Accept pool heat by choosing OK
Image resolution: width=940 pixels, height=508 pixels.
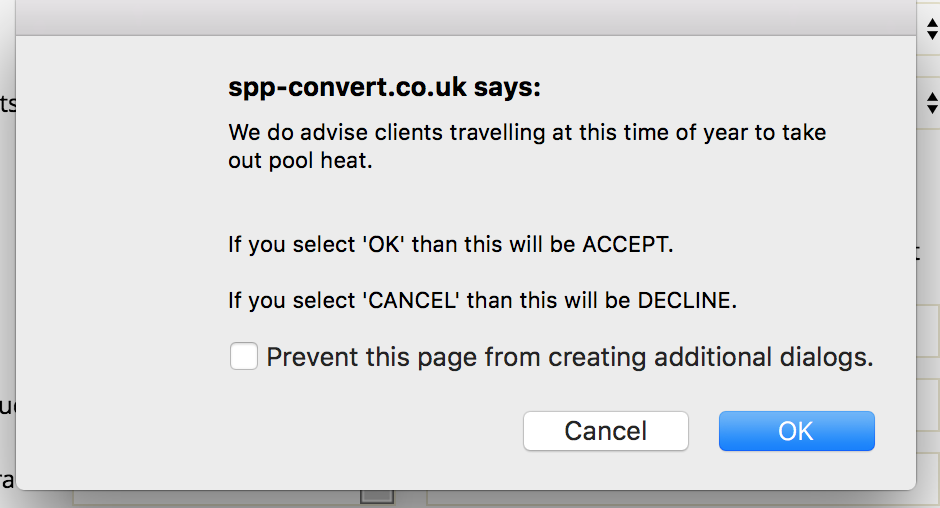[x=796, y=431]
